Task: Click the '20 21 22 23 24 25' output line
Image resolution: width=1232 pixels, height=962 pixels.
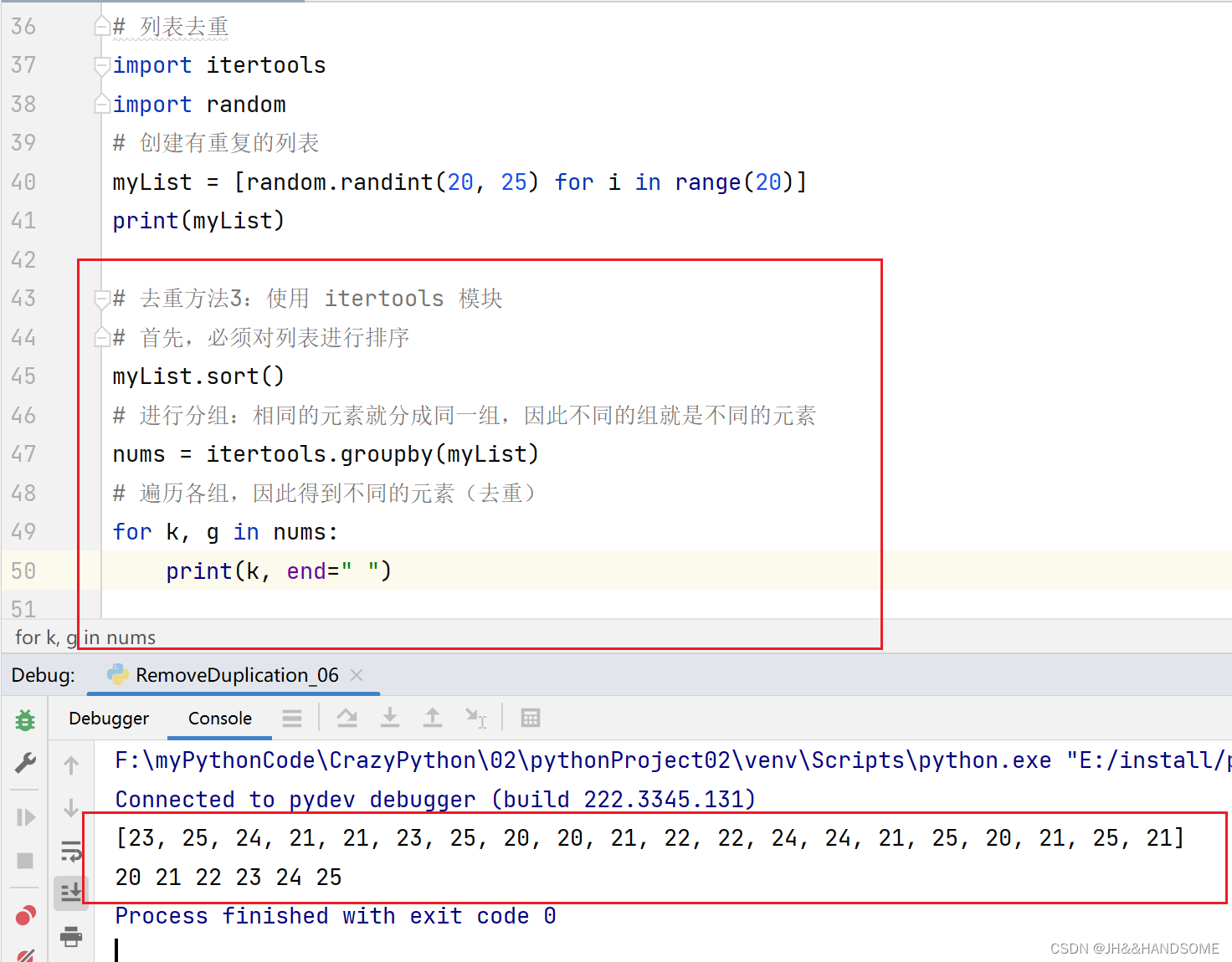Action: (x=228, y=878)
